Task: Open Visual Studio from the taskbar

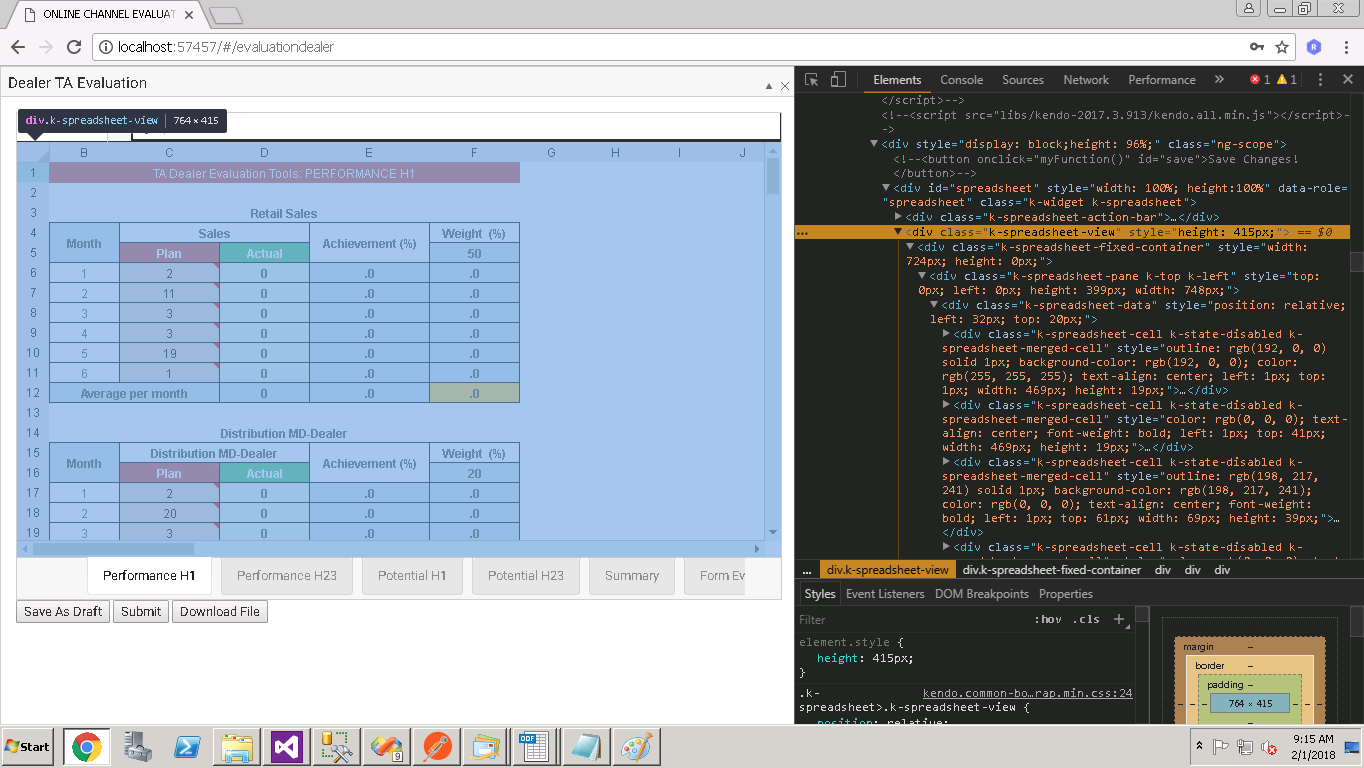Action: [x=287, y=746]
